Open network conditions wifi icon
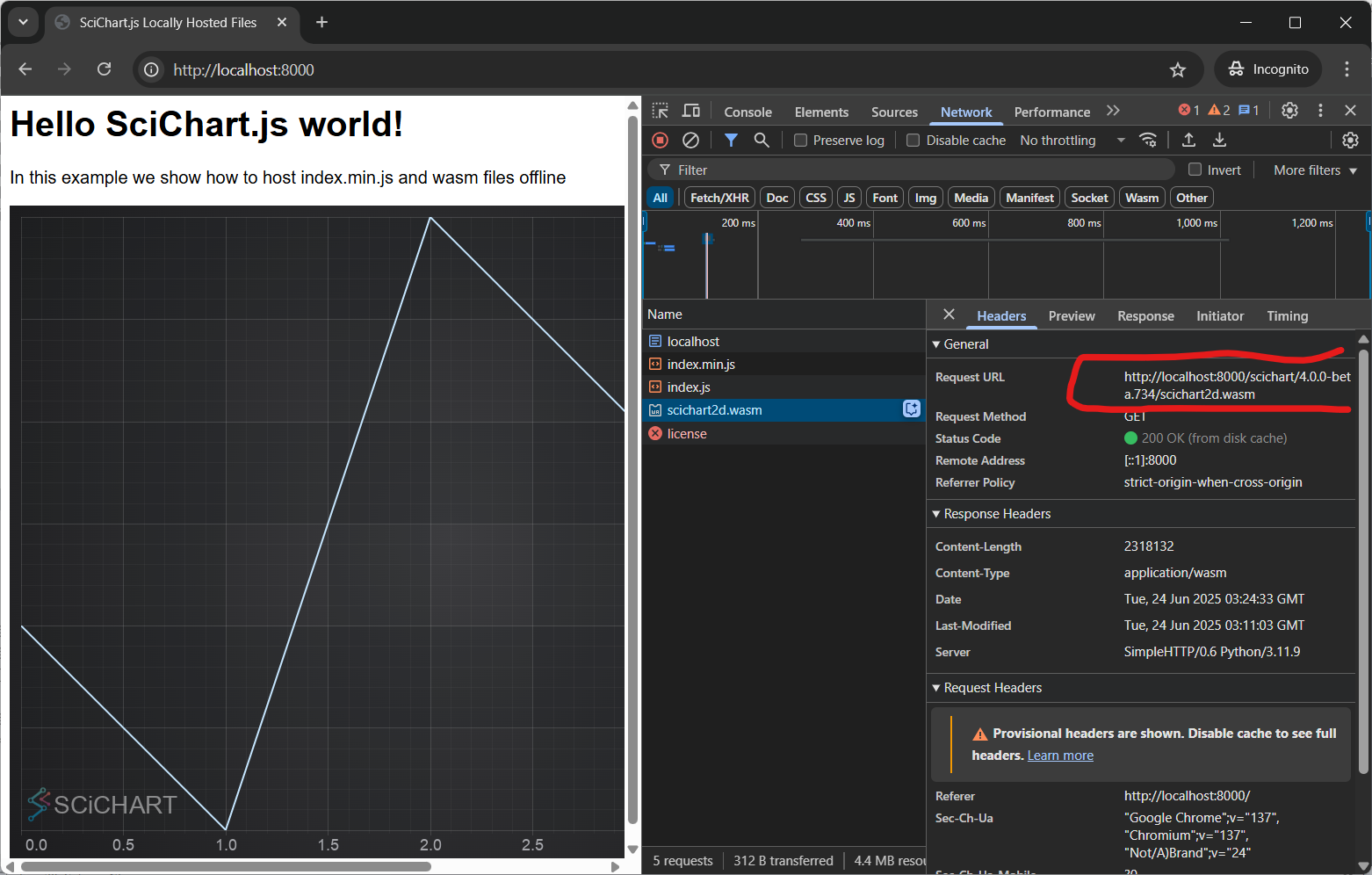Screen dimensions: 1372x875 pyautogui.click(x=1148, y=141)
